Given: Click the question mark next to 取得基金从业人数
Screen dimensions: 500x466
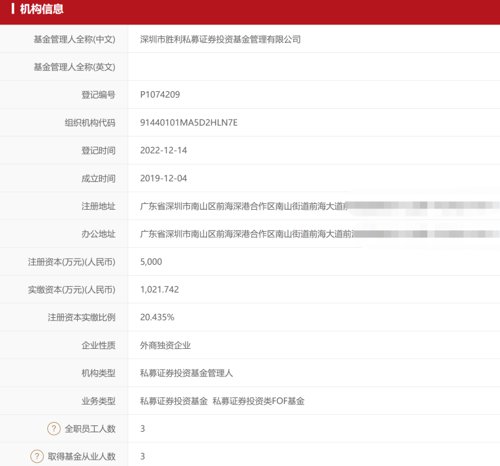Looking at the screenshot, I should click(x=37, y=456).
